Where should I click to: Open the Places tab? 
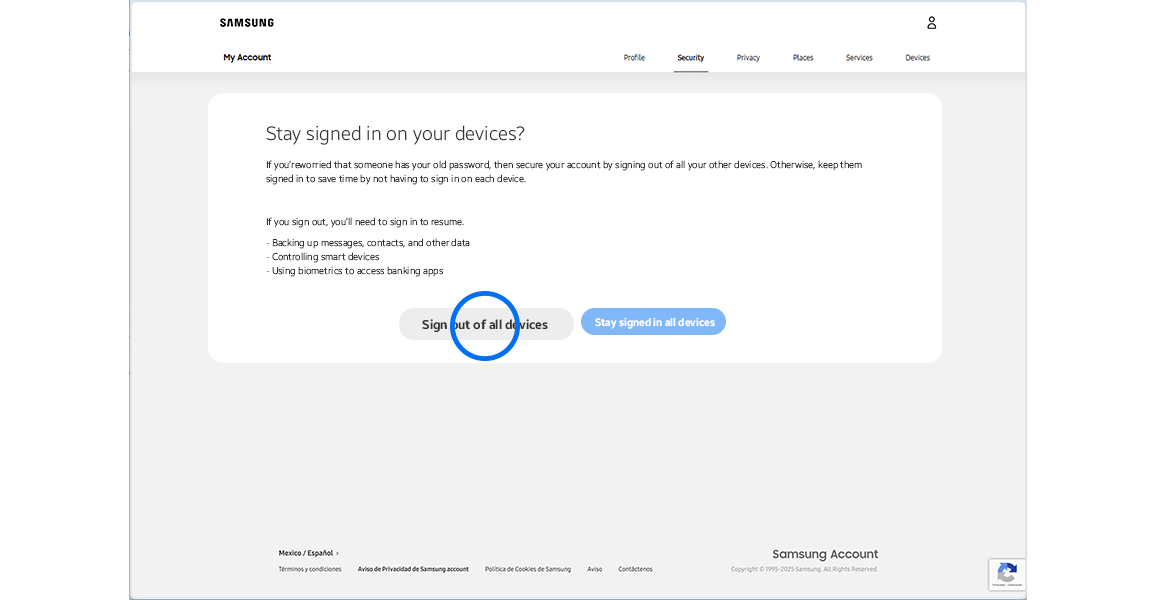click(x=803, y=57)
